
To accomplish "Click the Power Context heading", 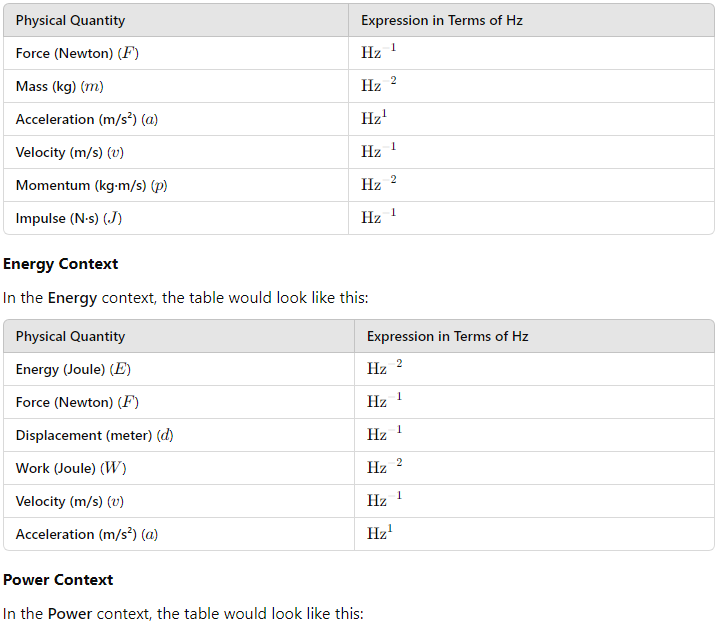I will (x=58, y=580).
